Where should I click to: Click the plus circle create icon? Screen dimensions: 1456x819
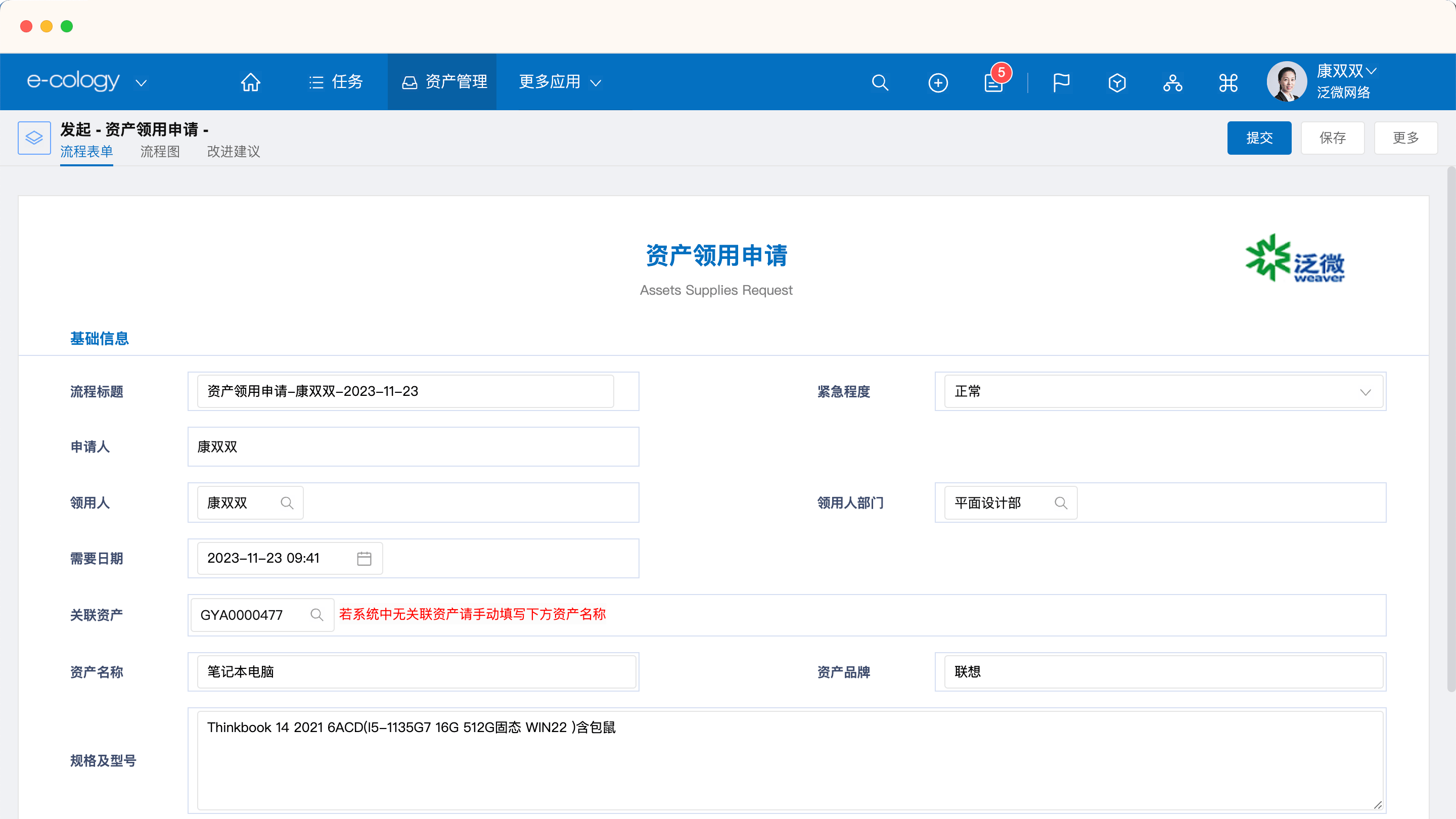(x=938, y=82)
